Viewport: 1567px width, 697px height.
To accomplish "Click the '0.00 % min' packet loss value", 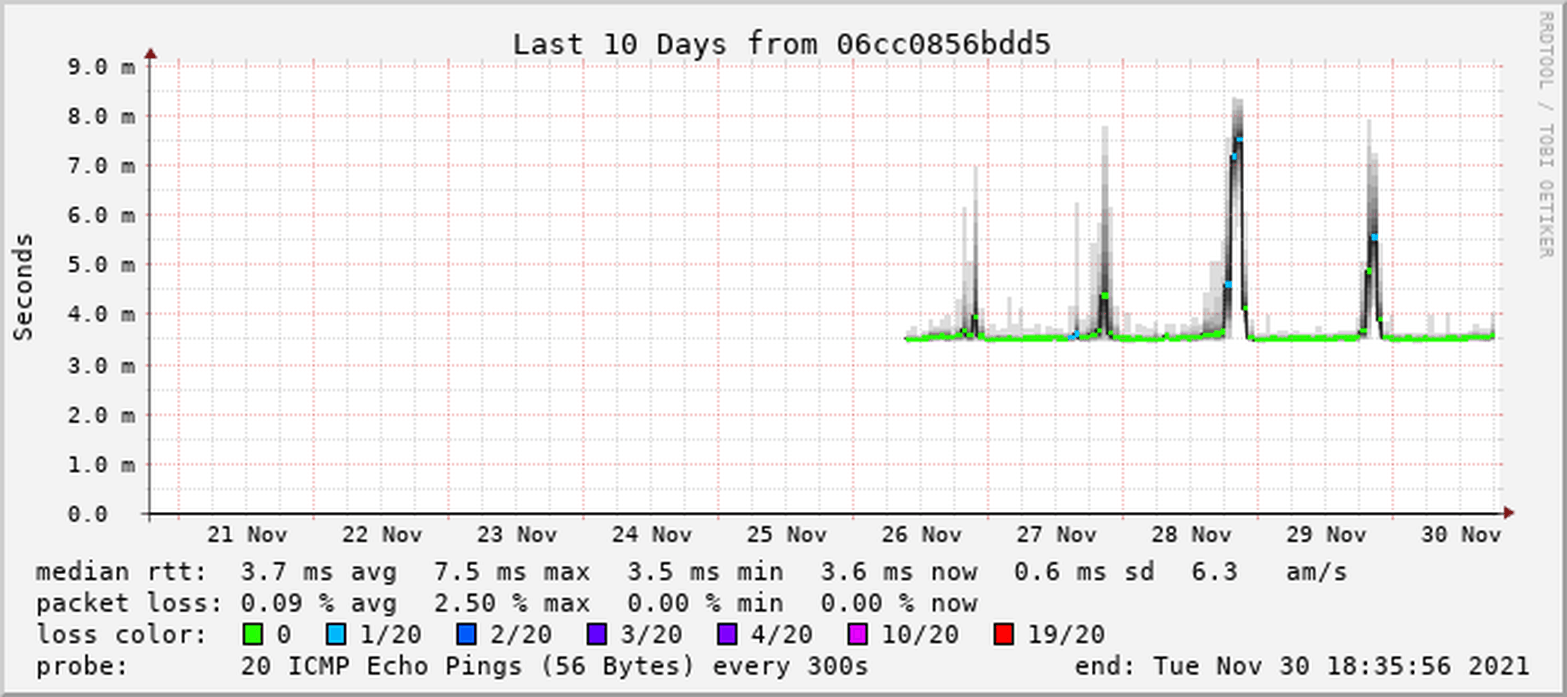I will coord(706,604).
